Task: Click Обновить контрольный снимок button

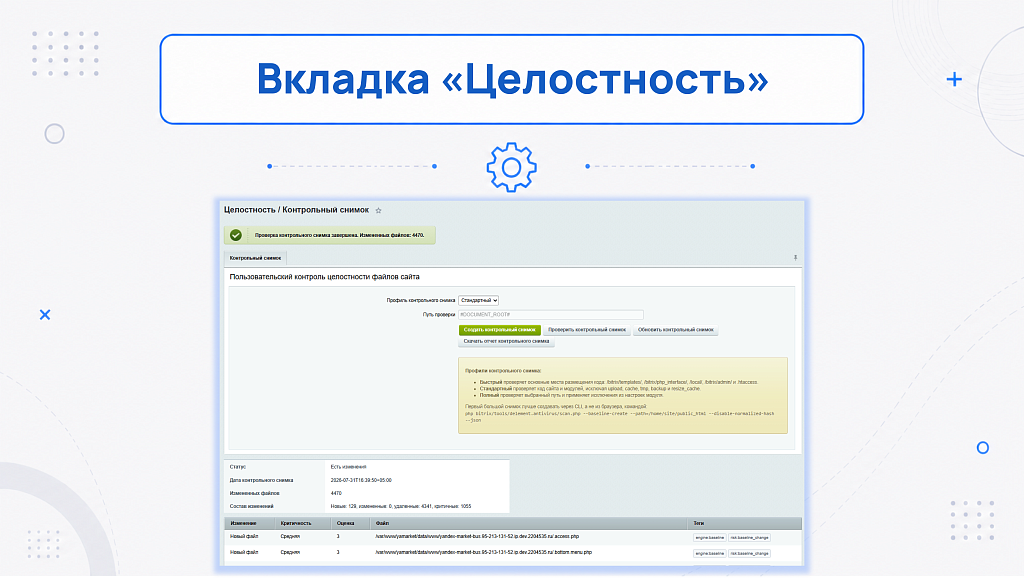Action: pyautogui.click(x=675, y=330)
